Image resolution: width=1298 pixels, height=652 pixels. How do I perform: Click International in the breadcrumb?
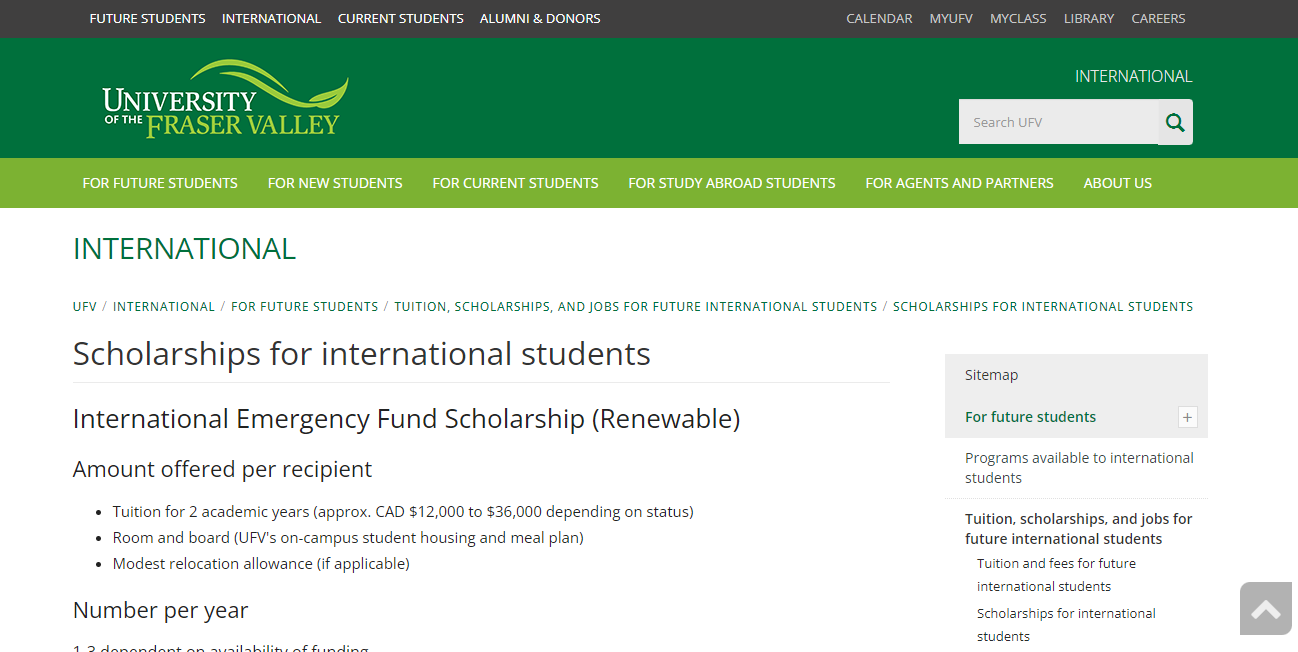164,307
